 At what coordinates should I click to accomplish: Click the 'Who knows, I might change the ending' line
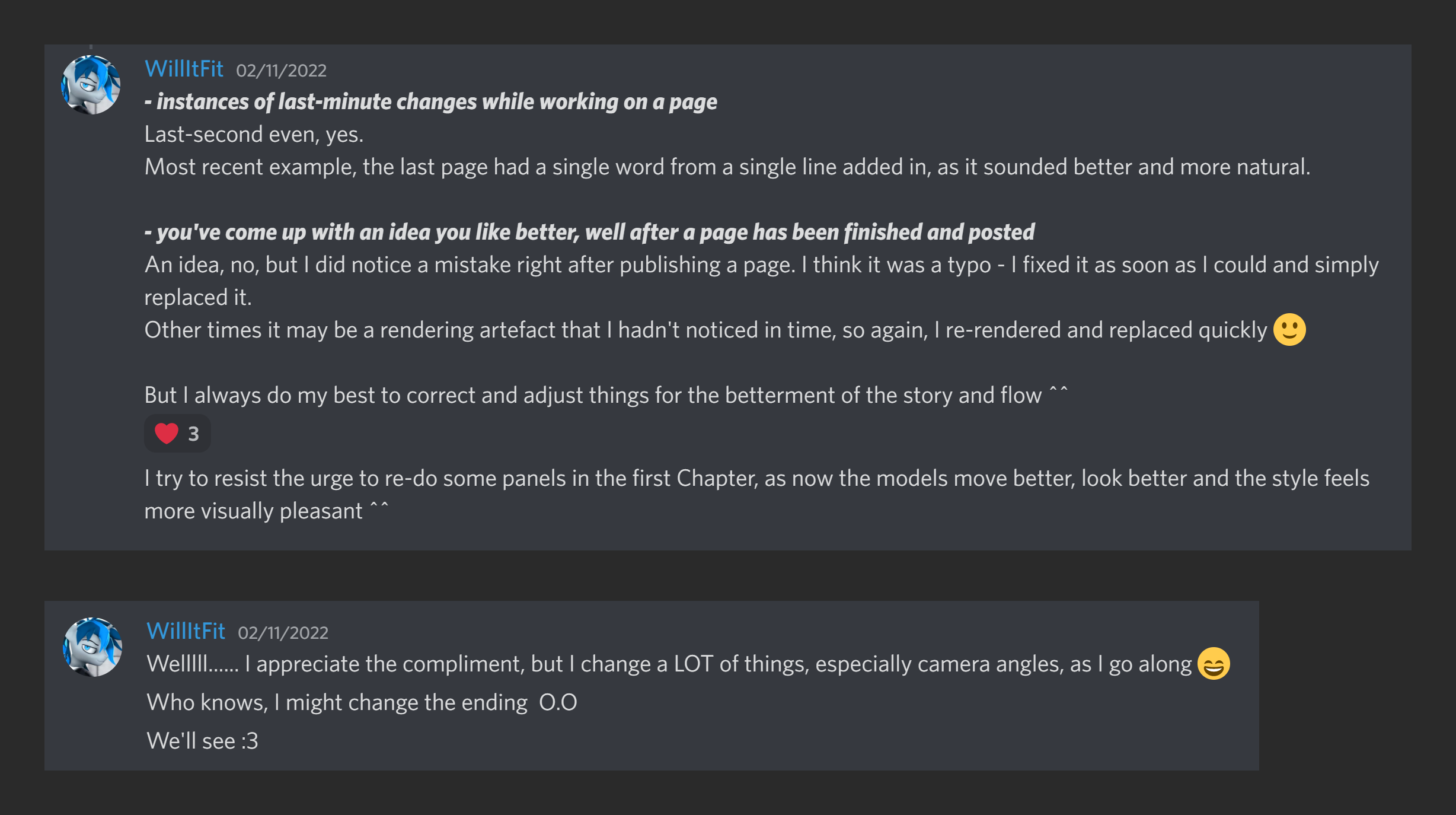(x=362, y=703)
